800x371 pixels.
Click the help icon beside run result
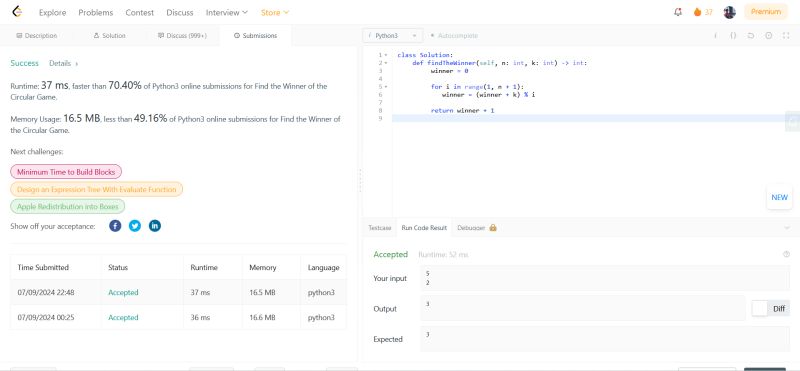pos(786,254)
